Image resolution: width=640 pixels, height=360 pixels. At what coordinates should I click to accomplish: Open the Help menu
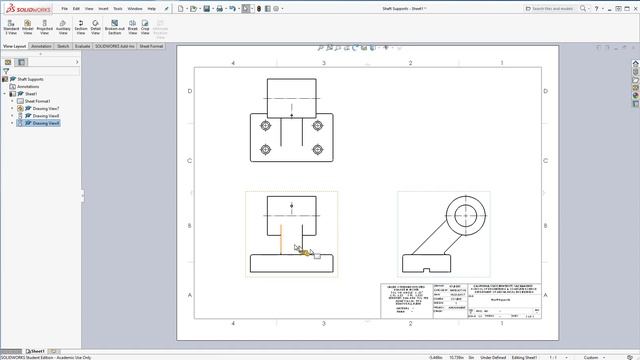pos(151,9)
